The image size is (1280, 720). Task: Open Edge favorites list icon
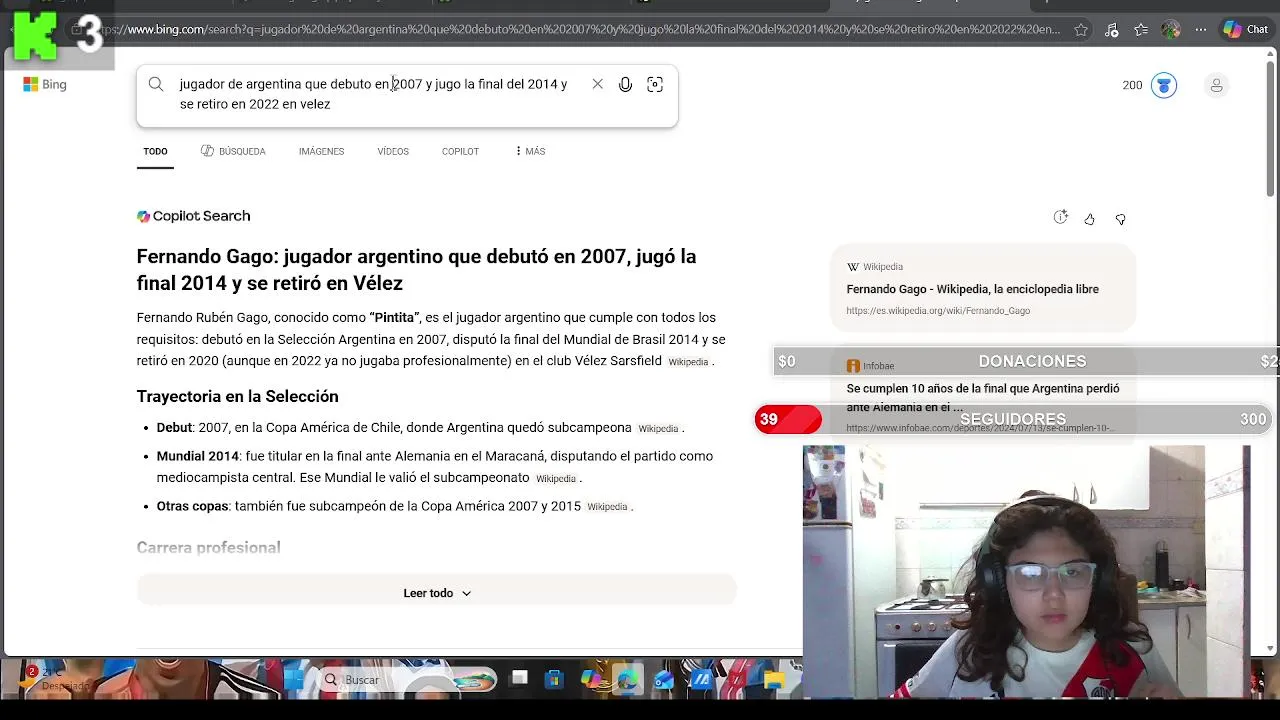click(1141, 30)
